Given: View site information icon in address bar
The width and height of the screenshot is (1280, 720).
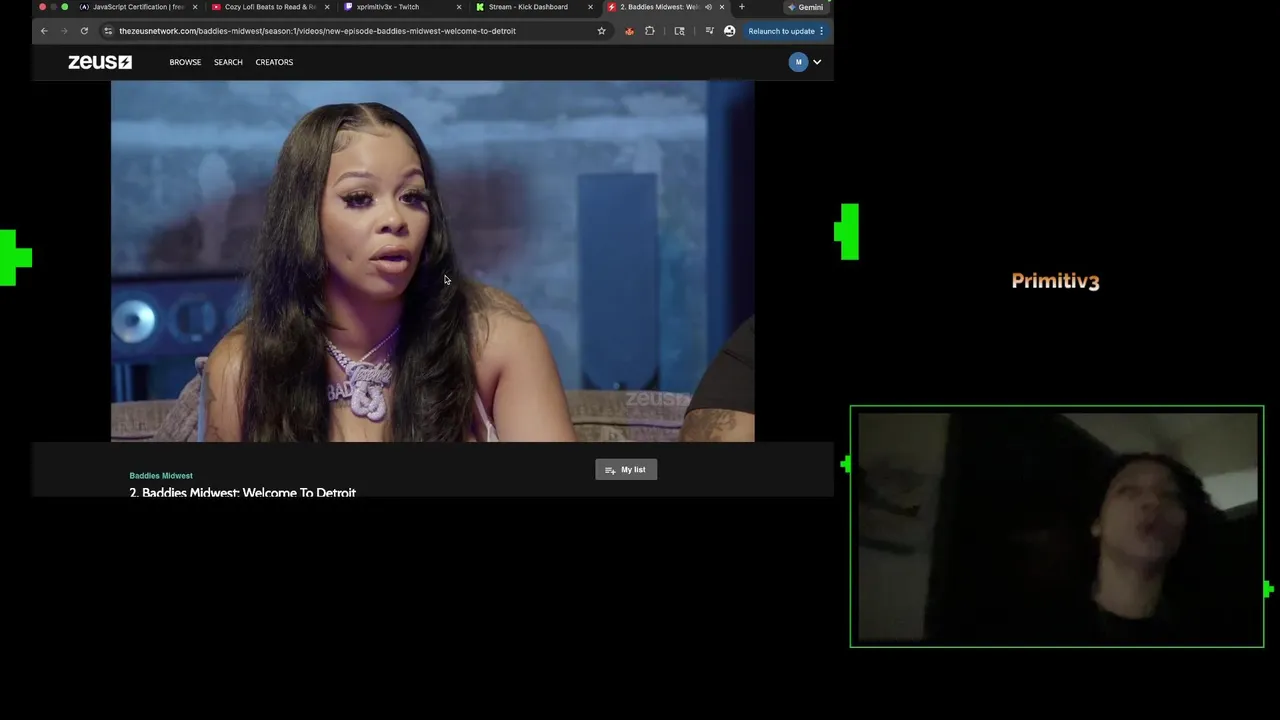Looking at the screenshot, I should click(108, 31).
